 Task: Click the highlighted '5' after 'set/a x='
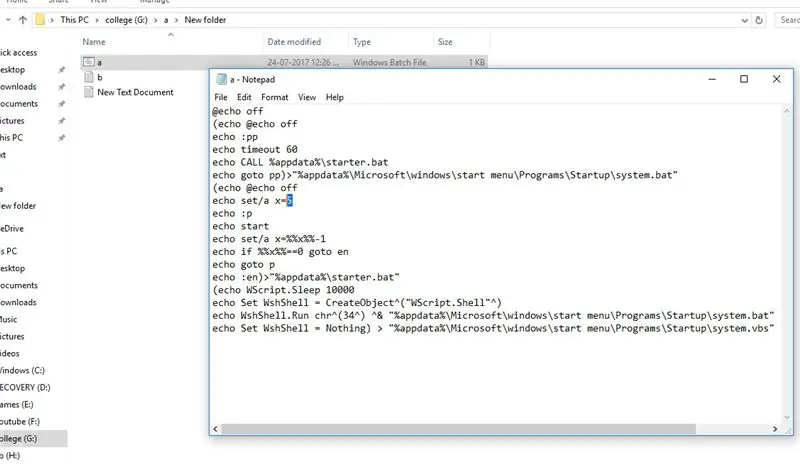[289, 201]
